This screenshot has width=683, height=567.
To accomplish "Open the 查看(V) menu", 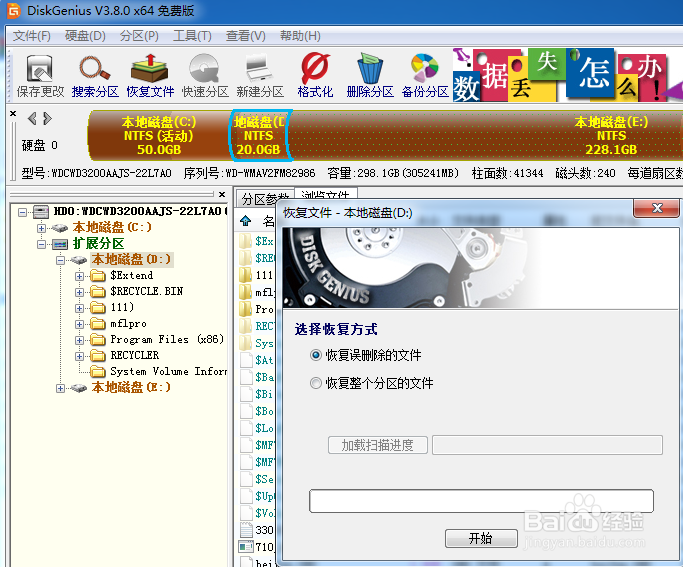I will point(246,36).
